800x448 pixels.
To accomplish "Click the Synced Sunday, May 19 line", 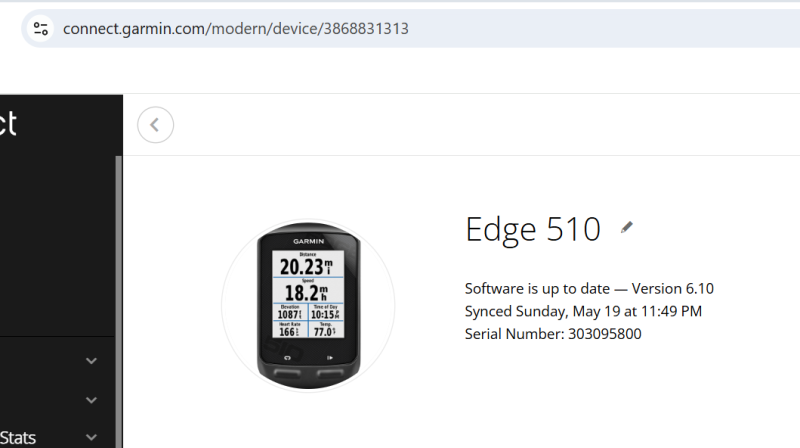I will pos(583,311).
